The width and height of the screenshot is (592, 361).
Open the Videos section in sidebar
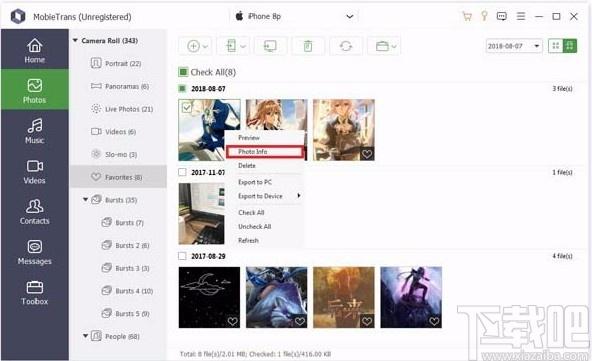[x=34, y=171]
